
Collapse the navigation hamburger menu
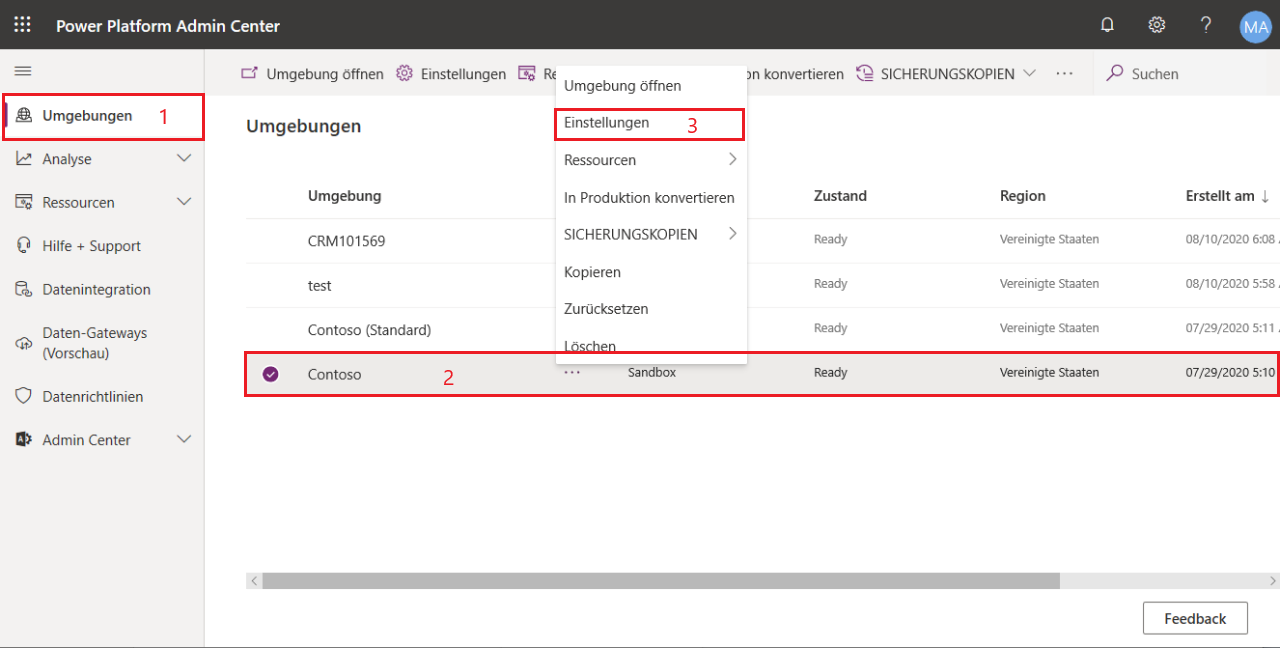[22, 71]
